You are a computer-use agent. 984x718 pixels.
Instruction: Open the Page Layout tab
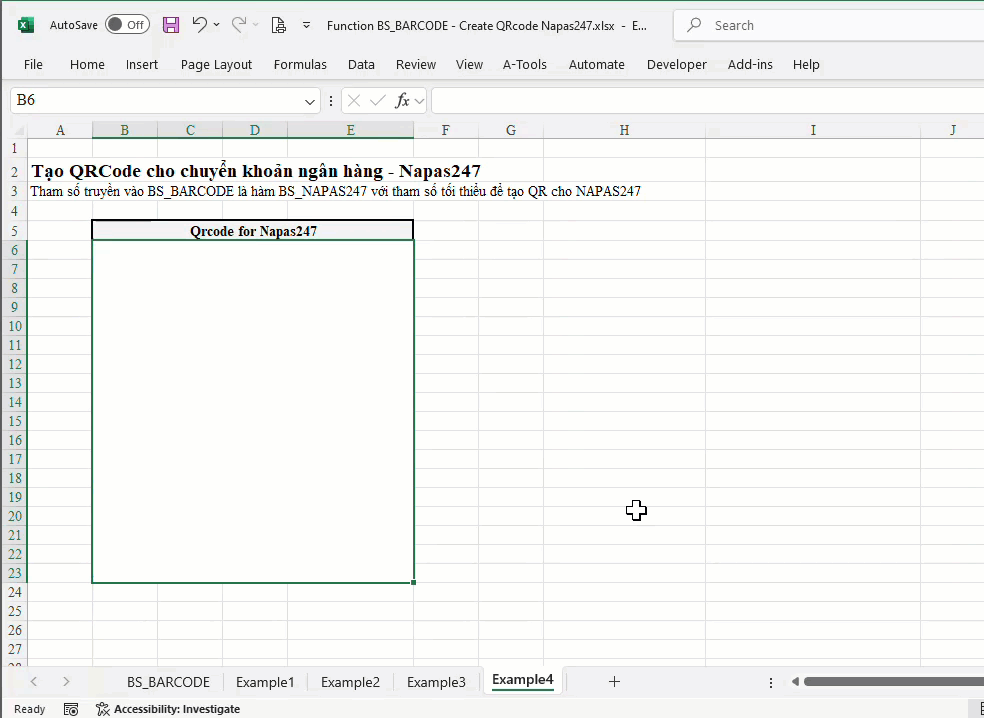click(217, 65)
